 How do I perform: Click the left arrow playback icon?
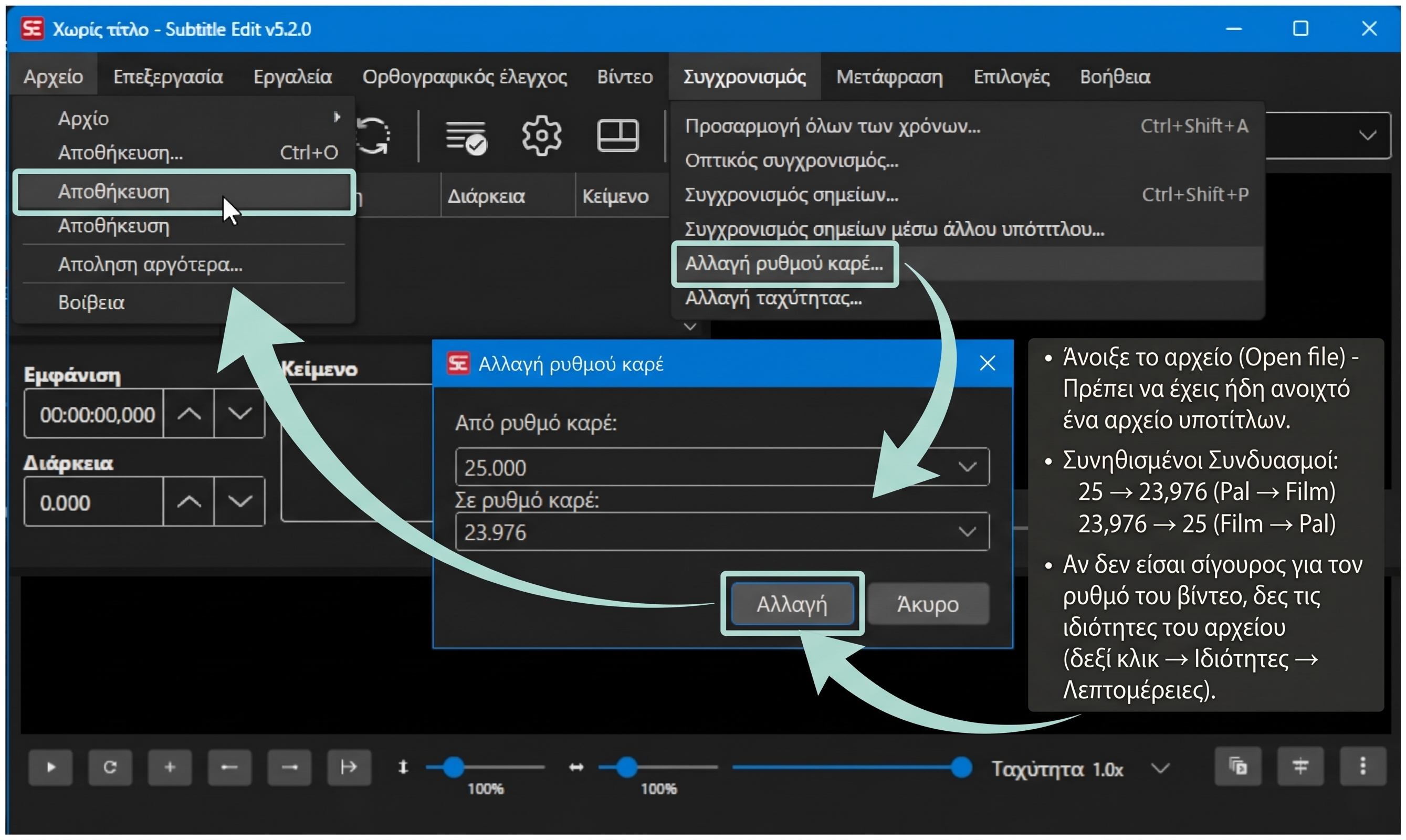click(229, 767)
